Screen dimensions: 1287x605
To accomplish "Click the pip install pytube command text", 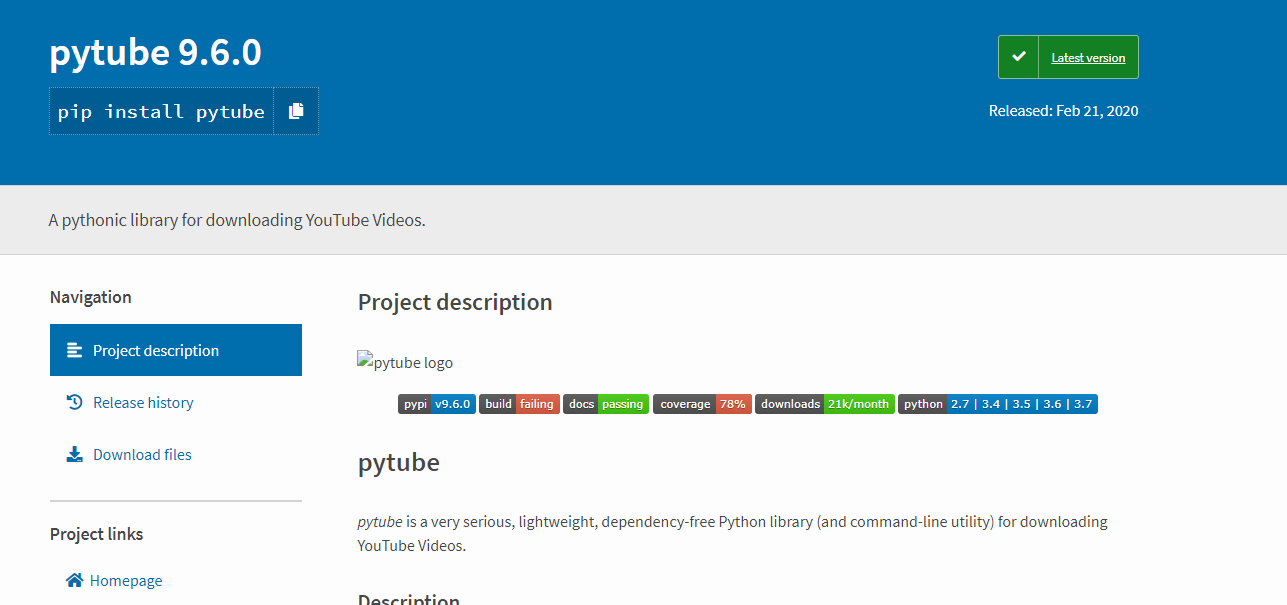I will pos(161,111).
